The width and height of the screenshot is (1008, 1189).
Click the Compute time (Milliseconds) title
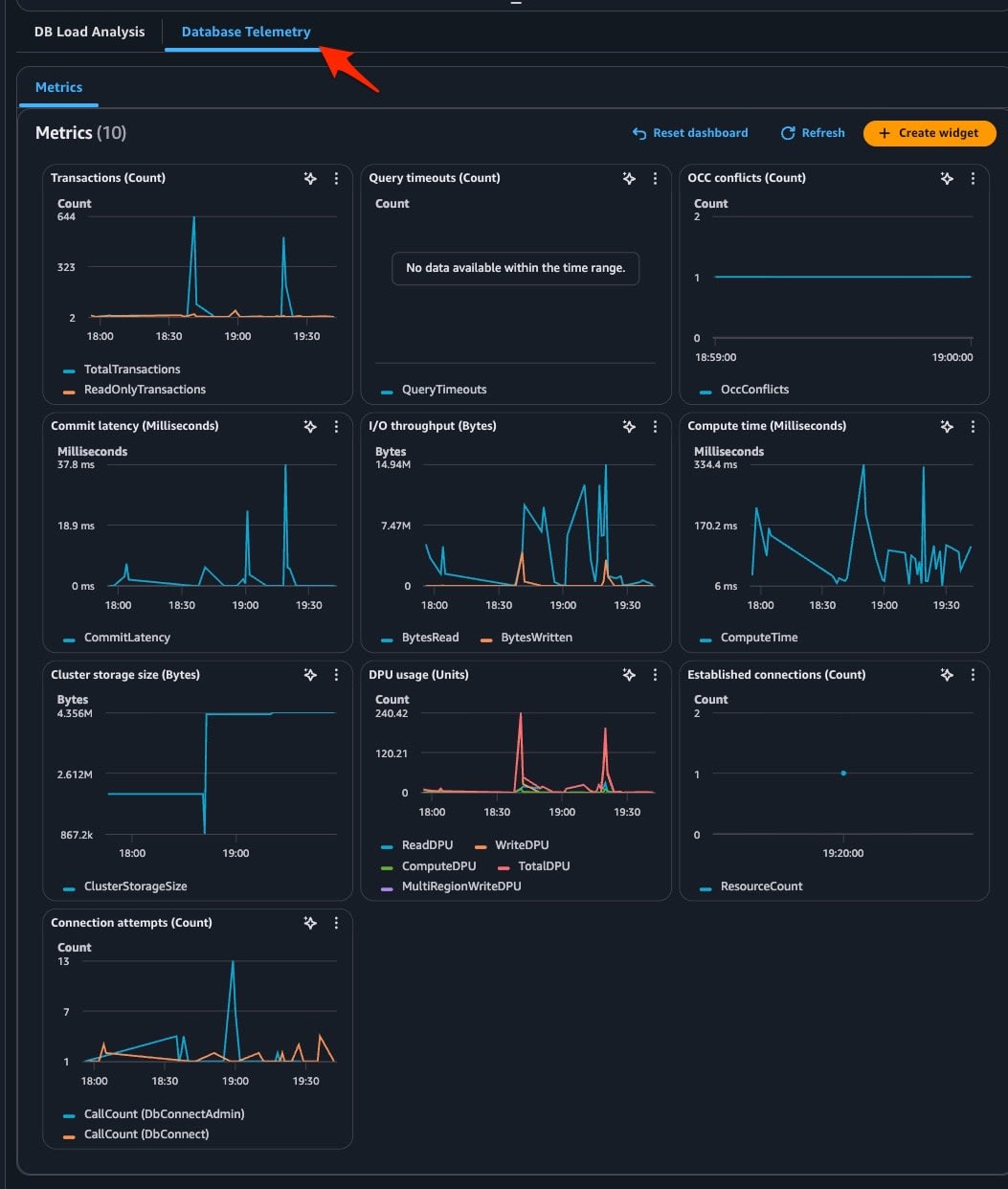pos(767,426)
